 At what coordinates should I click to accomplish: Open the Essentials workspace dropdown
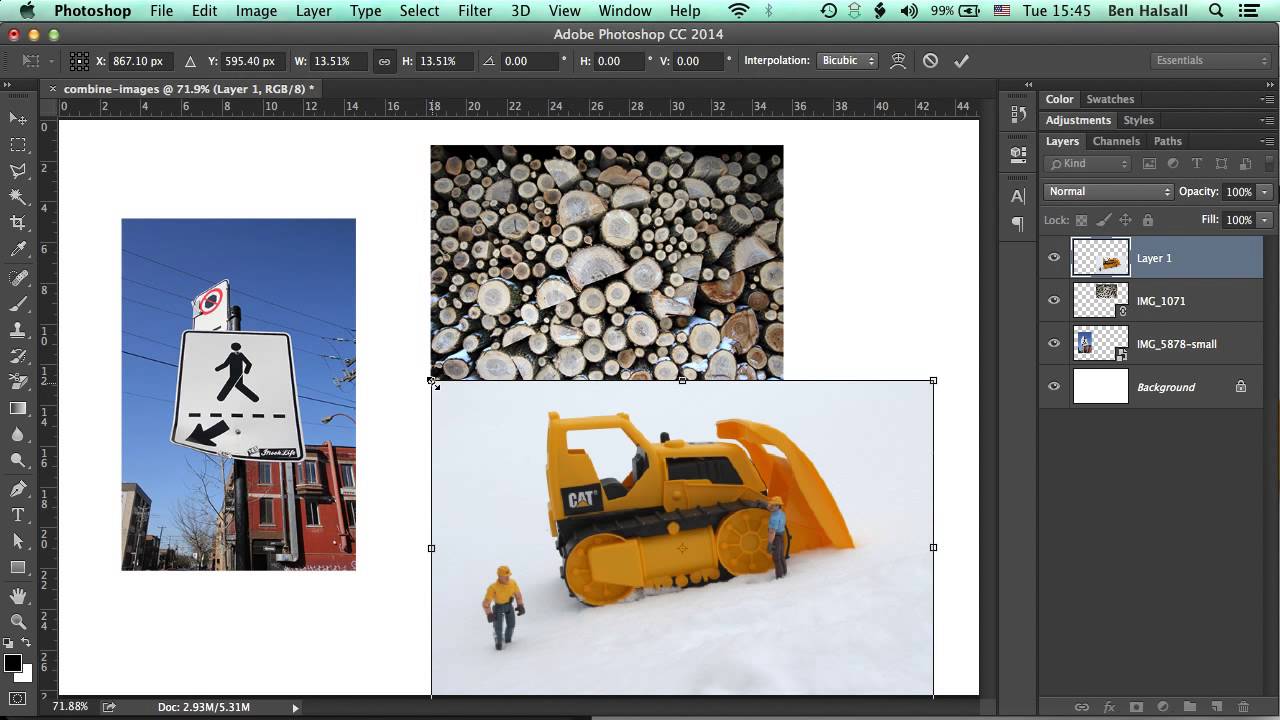coord(1211,61)
